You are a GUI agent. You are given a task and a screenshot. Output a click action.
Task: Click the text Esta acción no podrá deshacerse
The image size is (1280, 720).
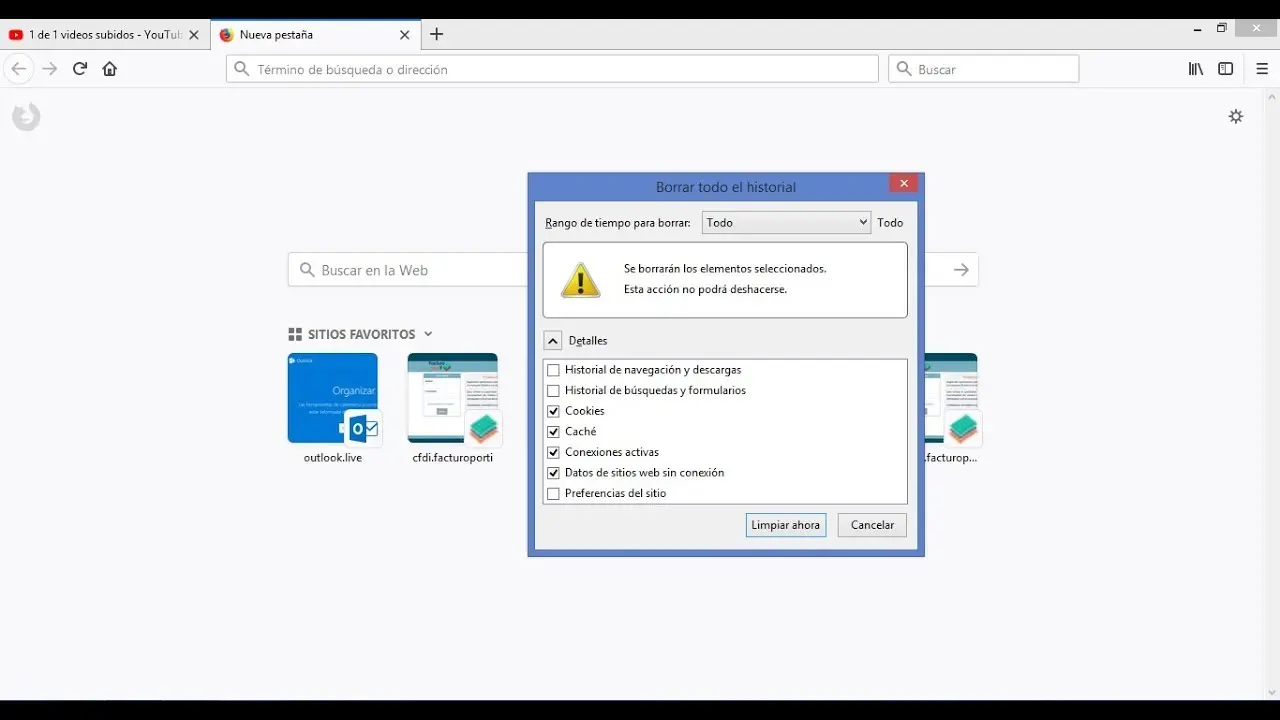tap(705, 289)
